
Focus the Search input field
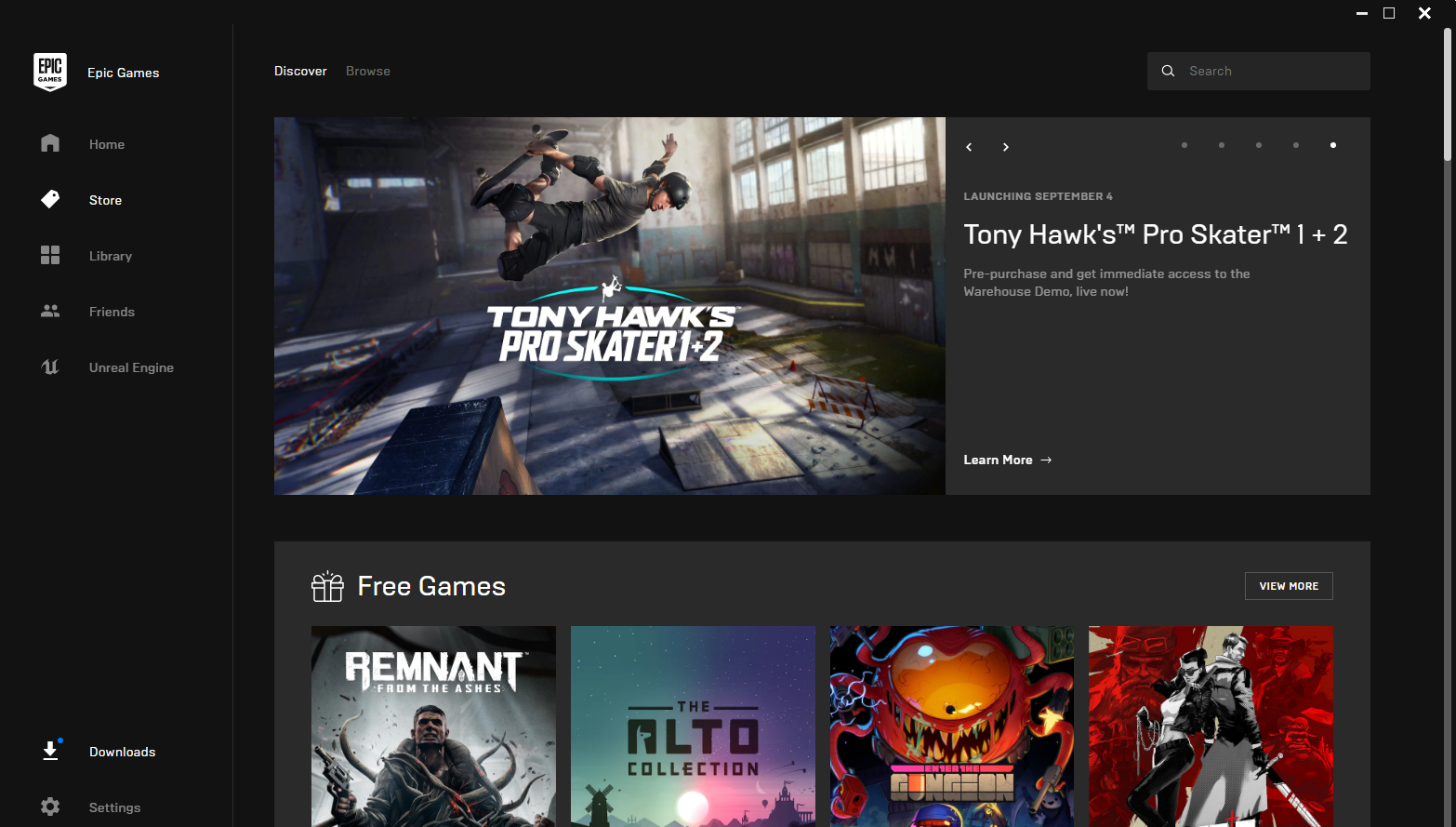1259,71
